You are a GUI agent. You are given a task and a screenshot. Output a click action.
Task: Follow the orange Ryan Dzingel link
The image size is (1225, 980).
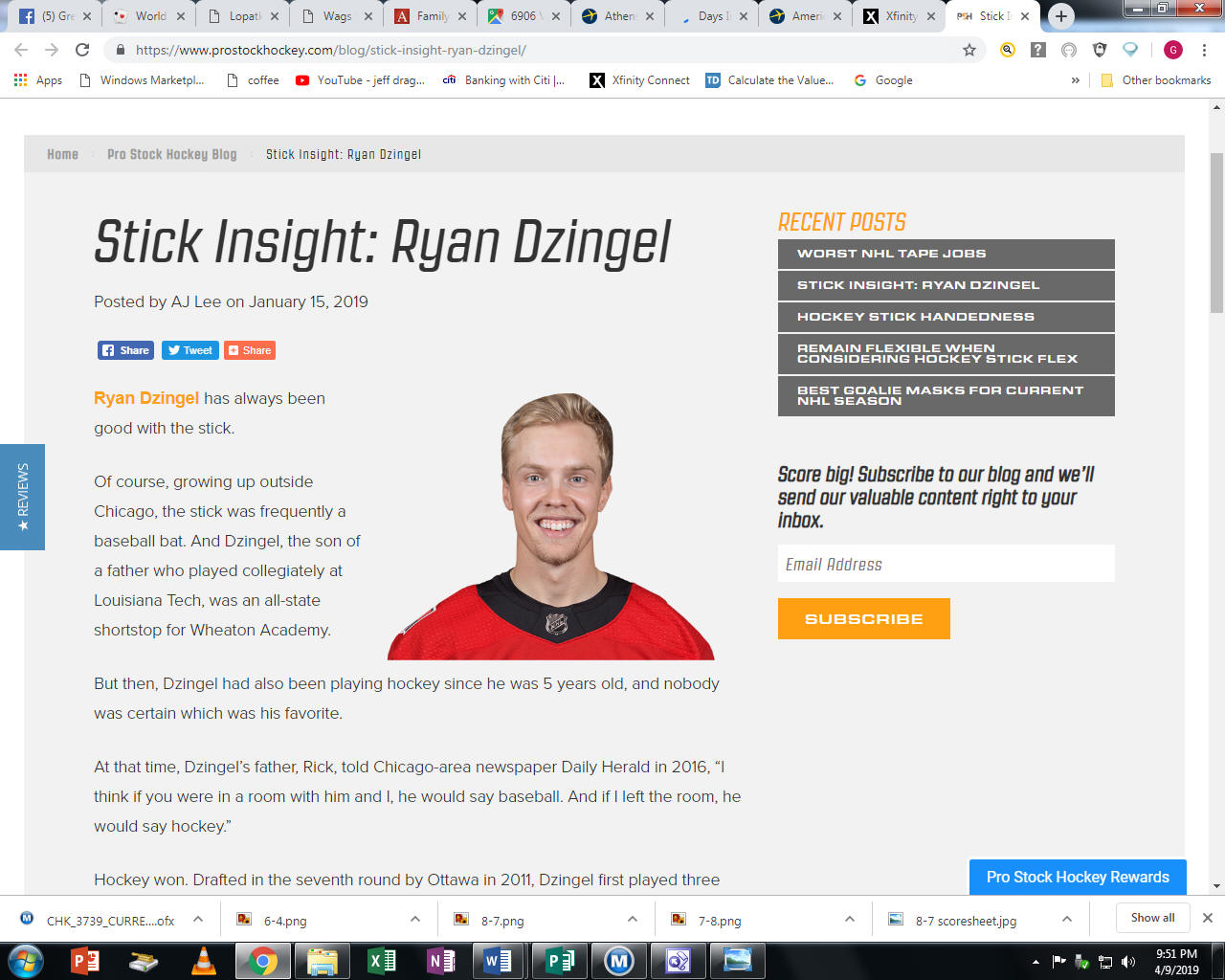(146, 398)
